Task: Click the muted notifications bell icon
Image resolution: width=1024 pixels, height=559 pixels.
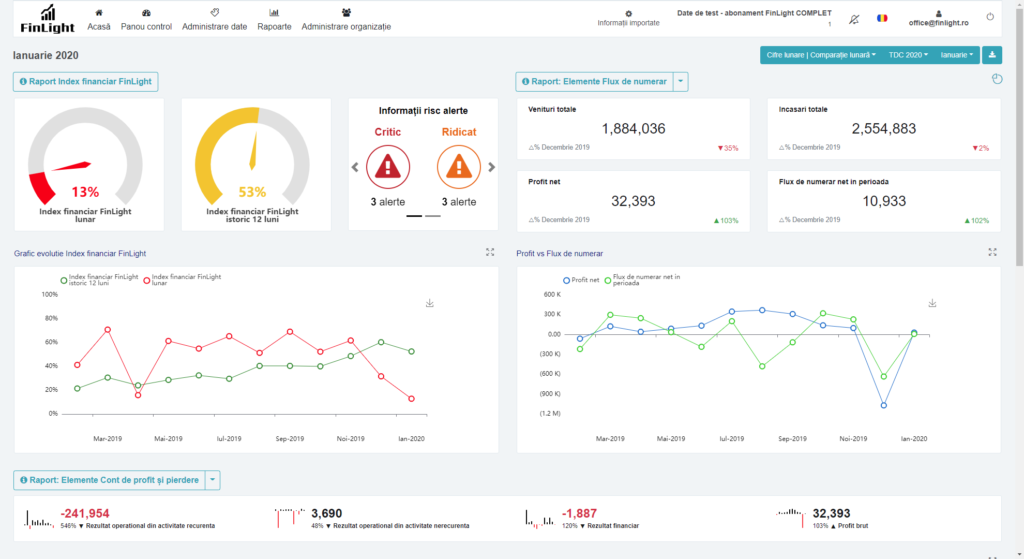Action: point(854,19)
